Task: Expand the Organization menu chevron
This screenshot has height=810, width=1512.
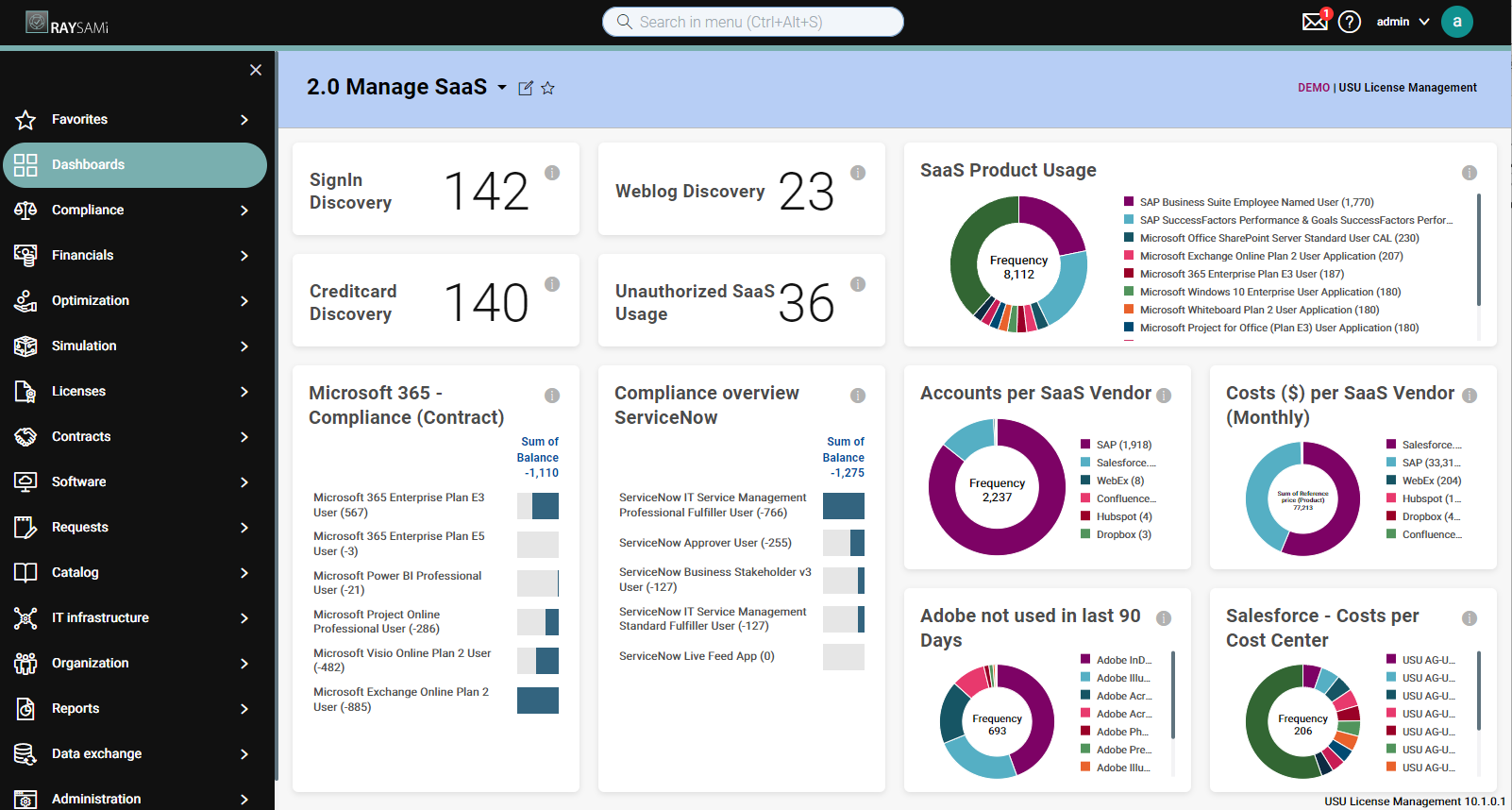Action: pos(244,664)
